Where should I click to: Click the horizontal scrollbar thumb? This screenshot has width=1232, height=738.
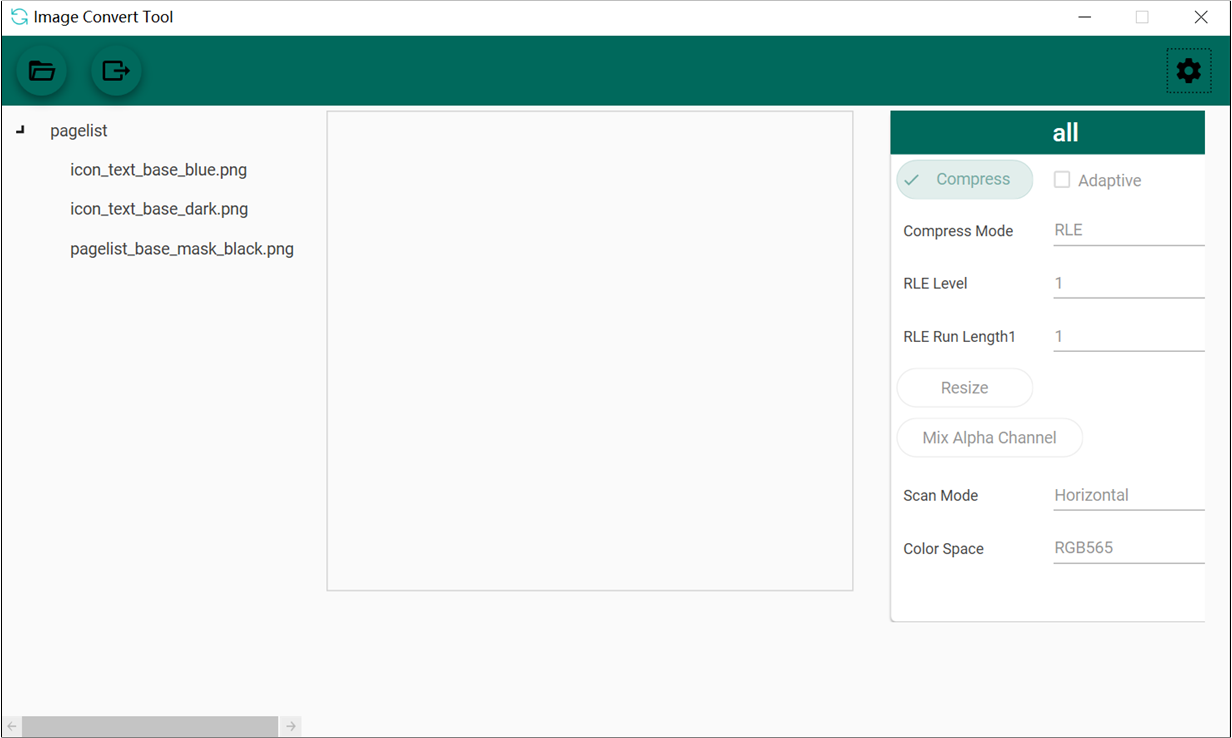150,726
